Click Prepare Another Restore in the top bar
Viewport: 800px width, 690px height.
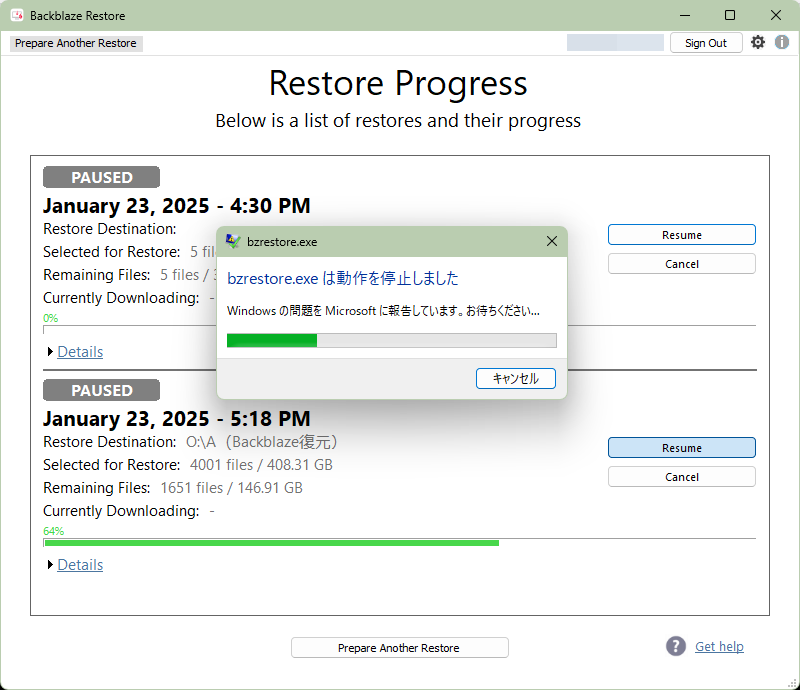click(76, 43)
